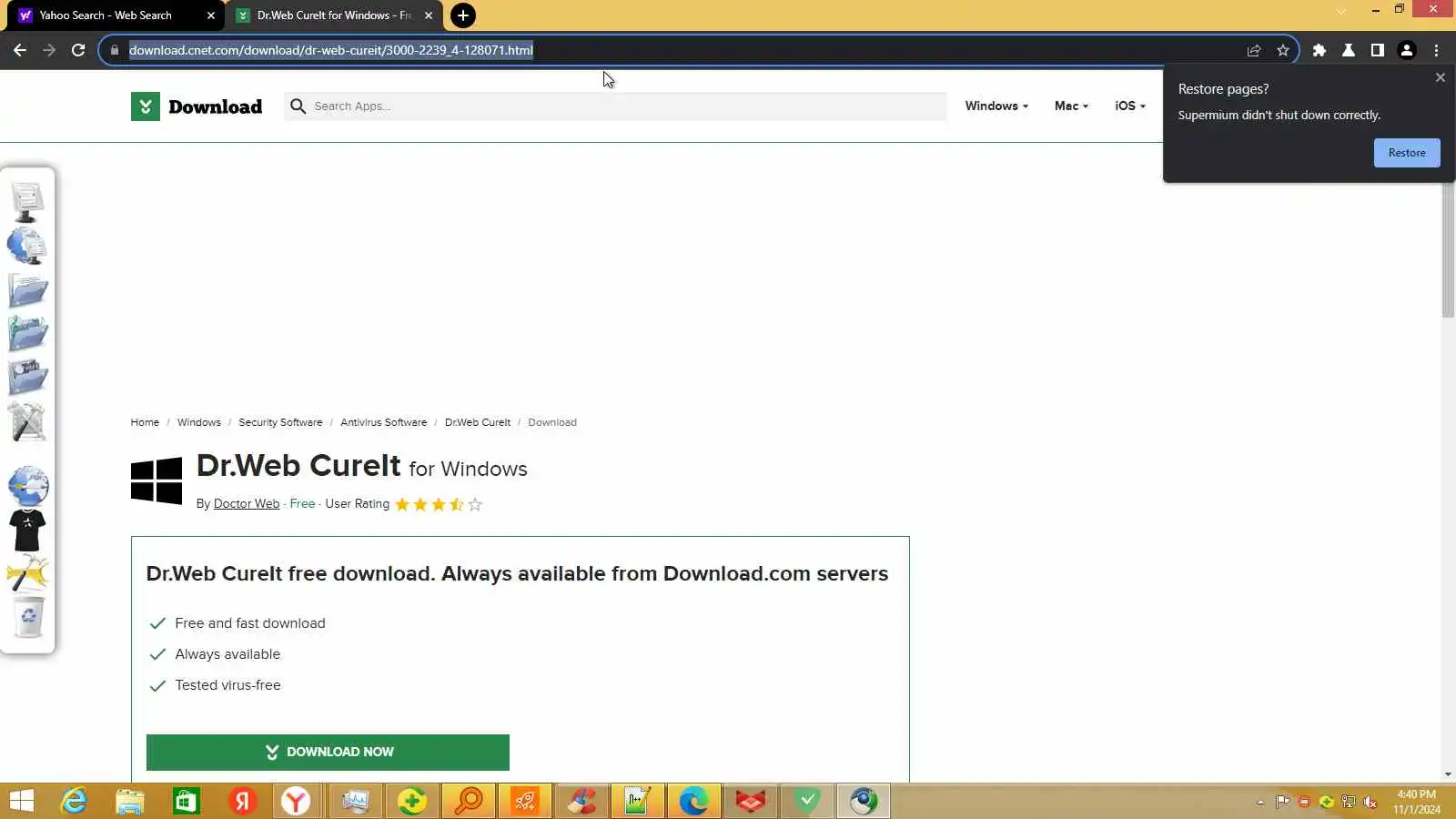Expand the Windows category dropdown

pos(996,106)
